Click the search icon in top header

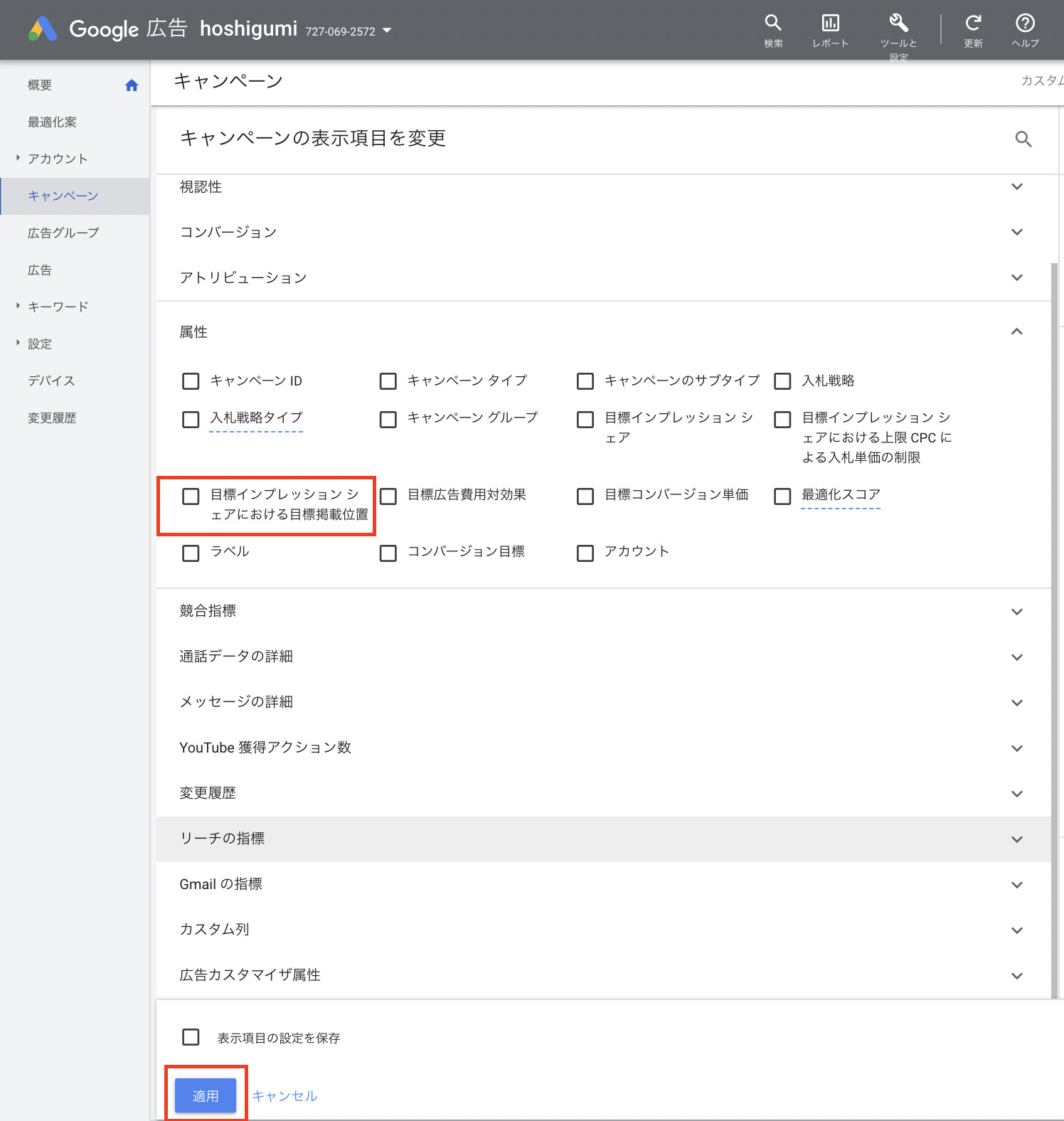(773, 23)
